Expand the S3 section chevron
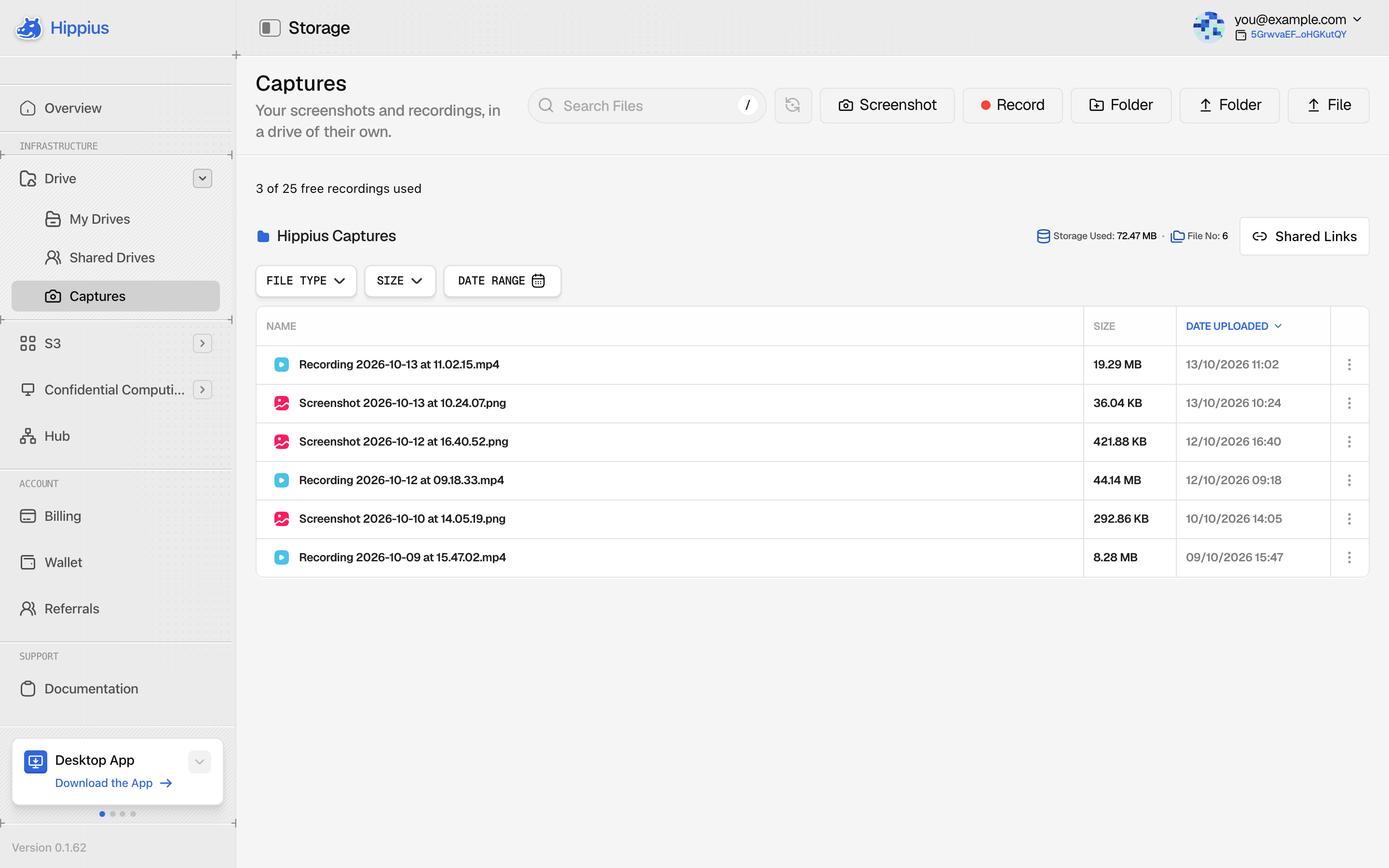The height and width of the screenshot is (868, 1389). [x=202, y=343]
